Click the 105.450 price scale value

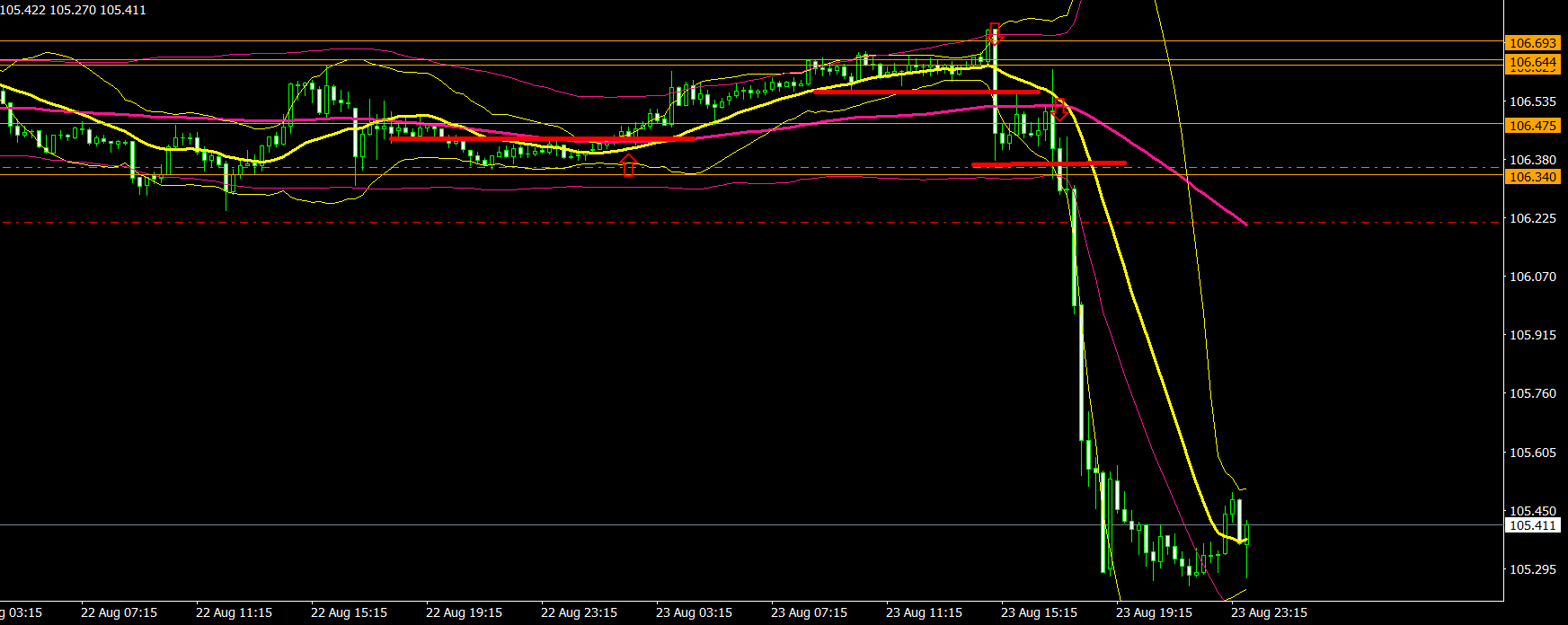tap(1533, 511)
